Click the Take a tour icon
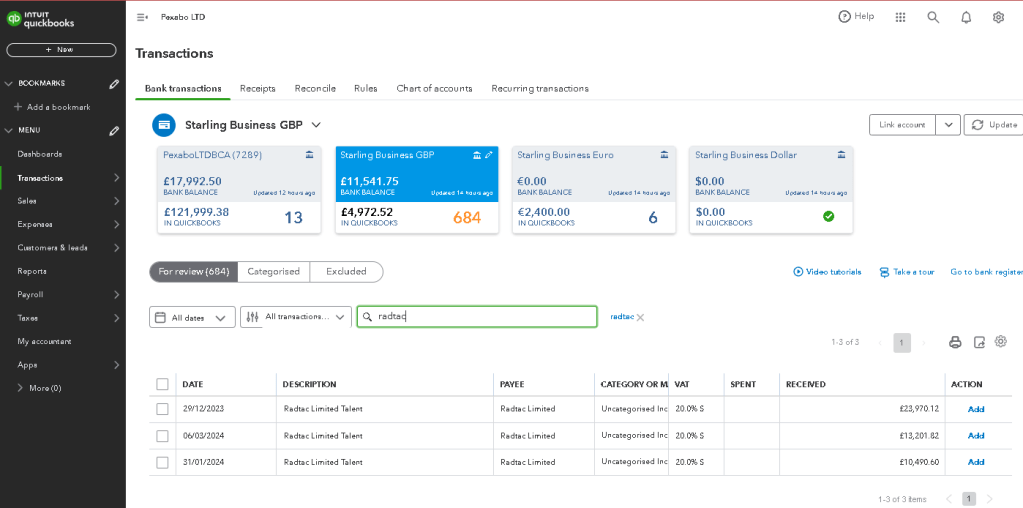1023x508 pixels. point(884,272)
